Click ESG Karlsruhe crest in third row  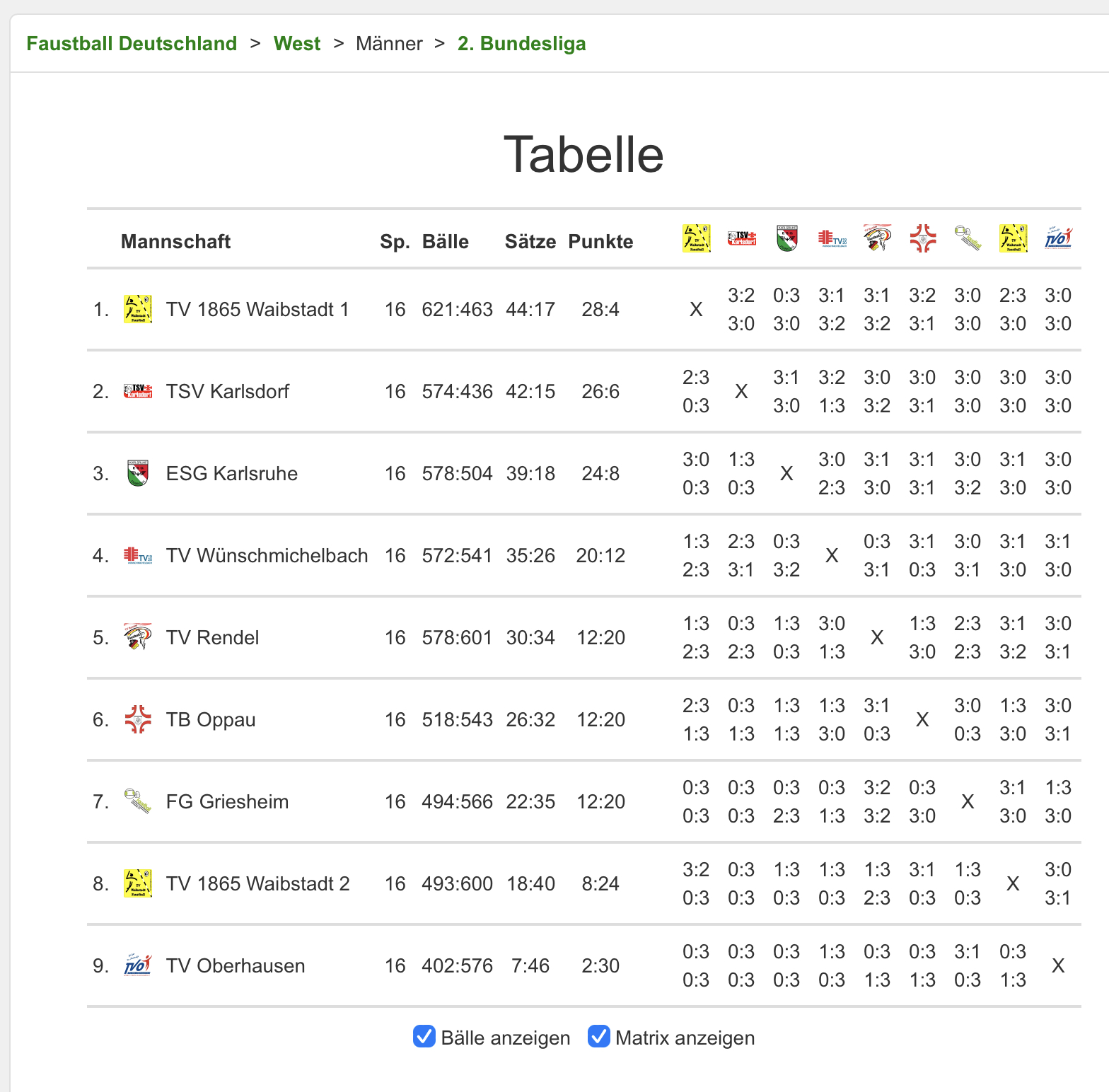click(x=138, y=473)
